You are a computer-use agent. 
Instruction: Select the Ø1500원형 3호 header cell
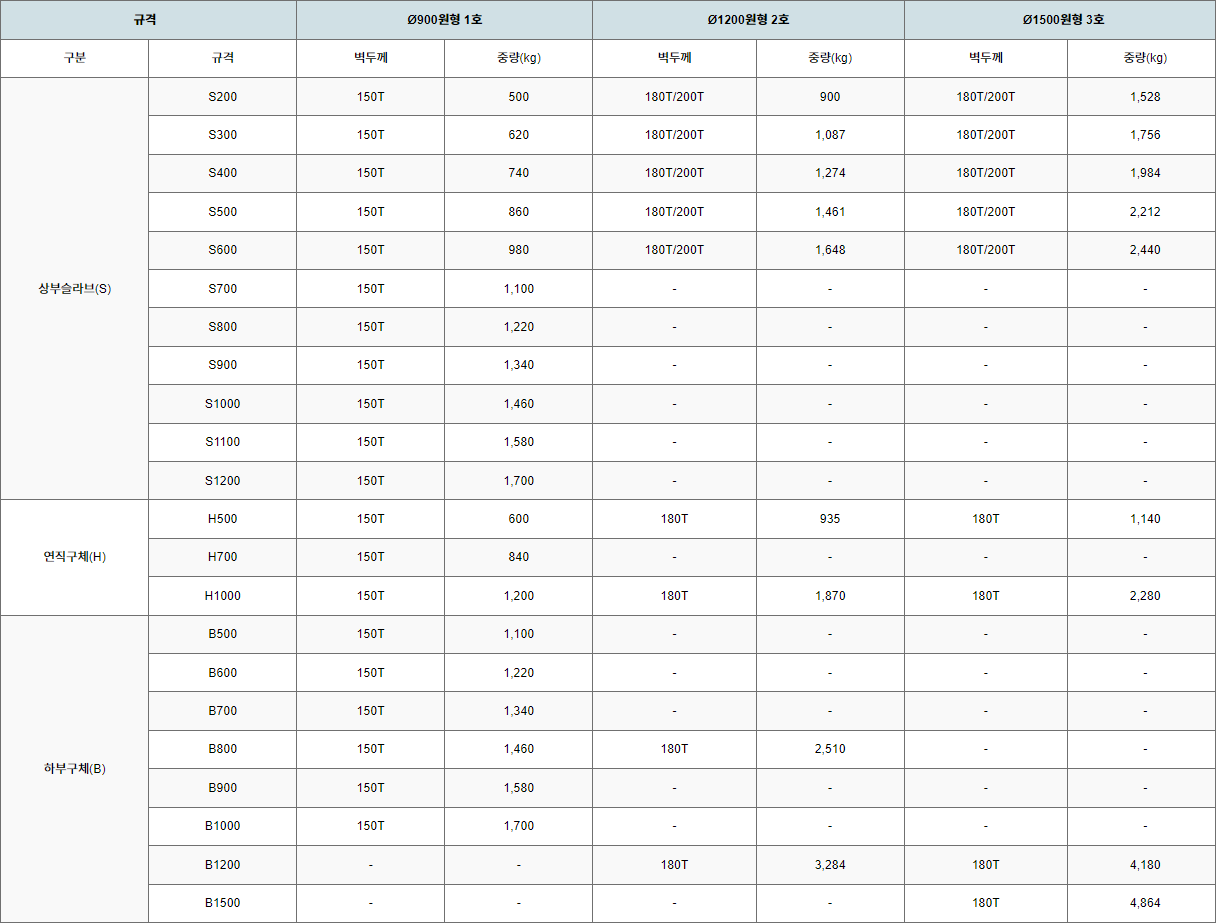pyautogui.click(x=1060, y=20)
